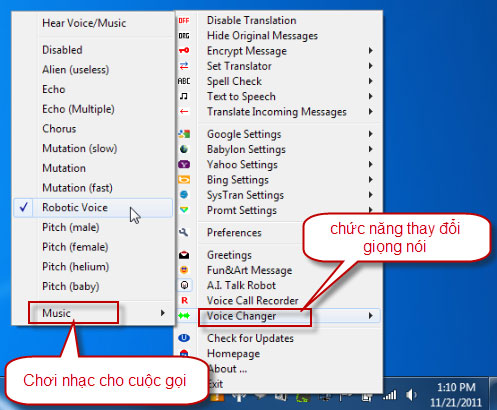This screenshot has width=497, height=410.
Task: Expand the Music submenu arrow
Action: tap(163, 313)
